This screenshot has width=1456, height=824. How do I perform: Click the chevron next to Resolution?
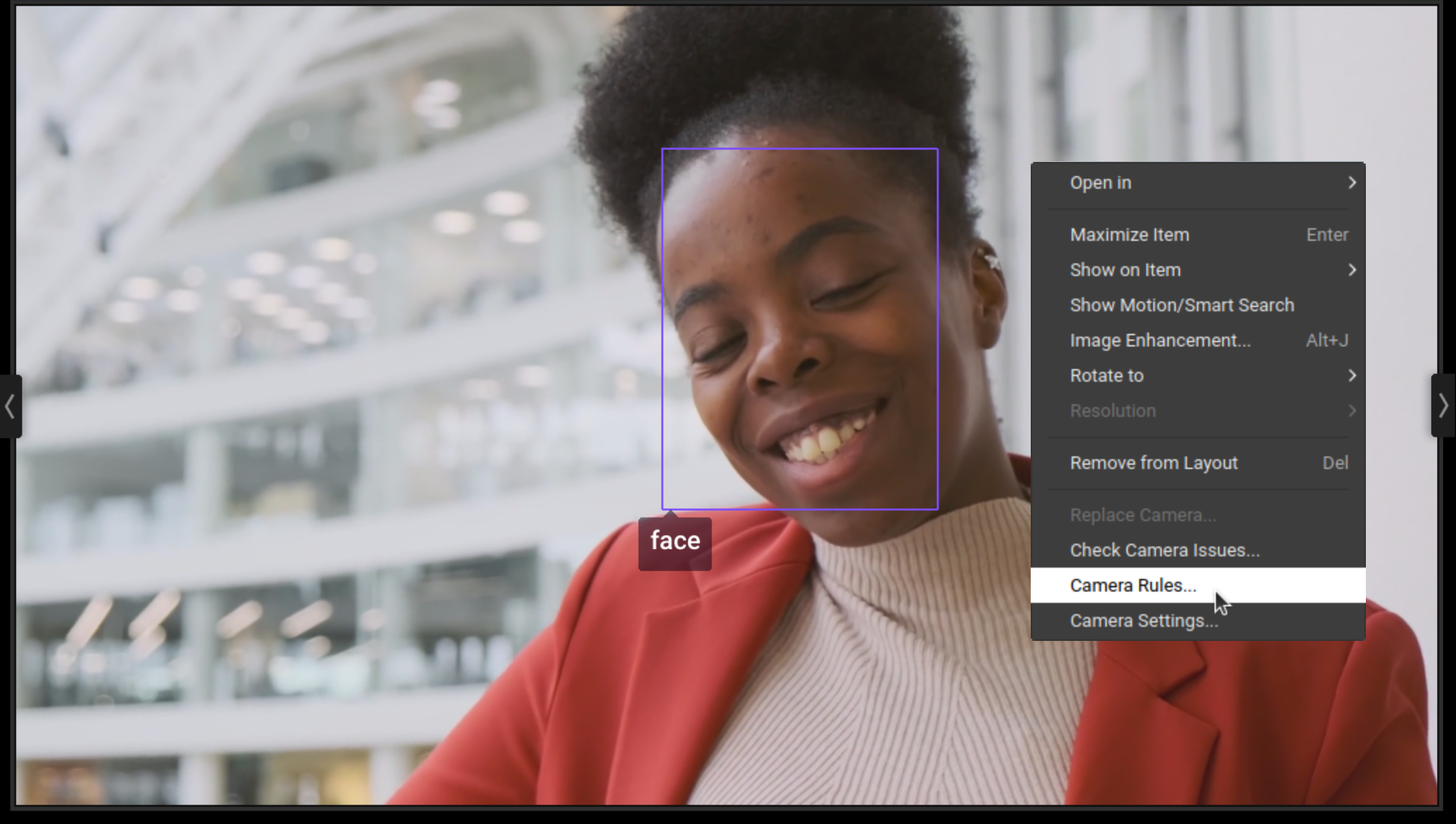pos(1352,411)
